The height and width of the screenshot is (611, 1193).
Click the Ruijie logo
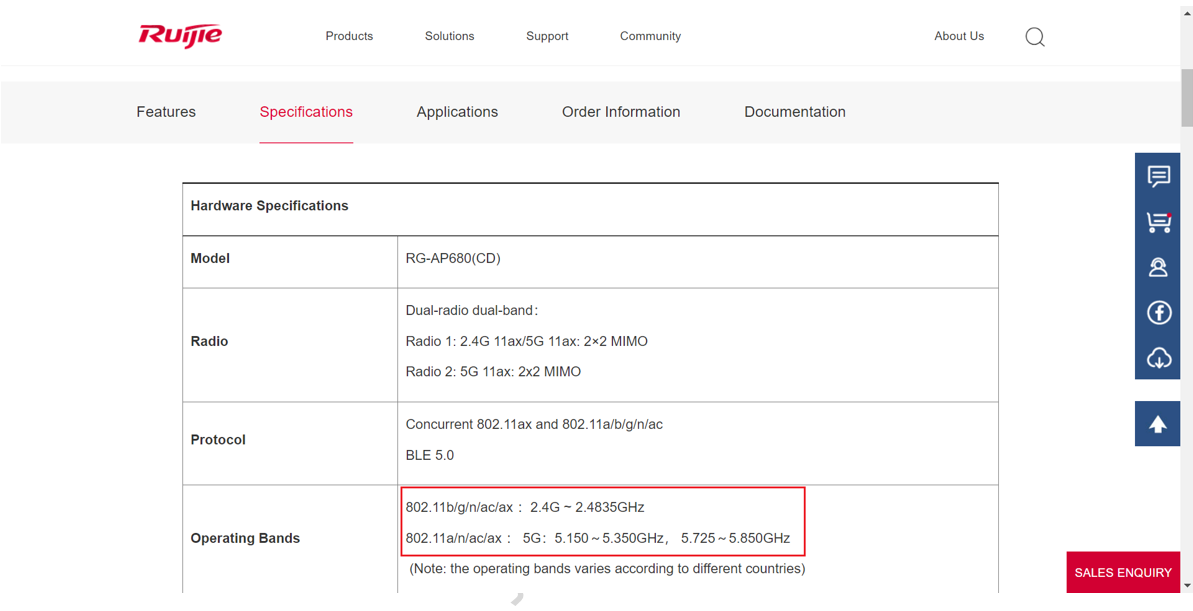click(x=180, y=36)
